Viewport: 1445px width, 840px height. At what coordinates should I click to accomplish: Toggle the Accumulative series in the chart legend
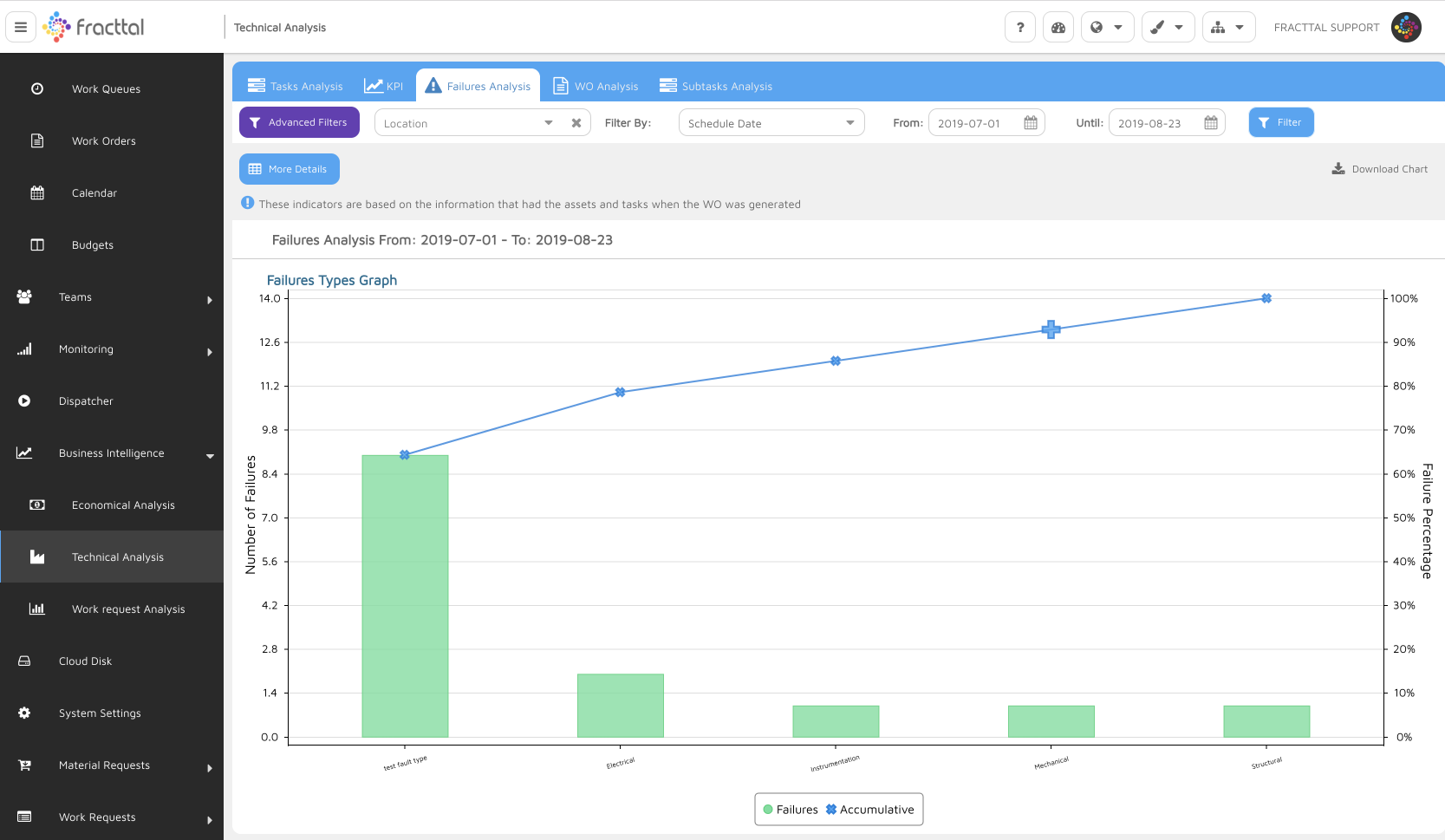click(x=869, y=809)
